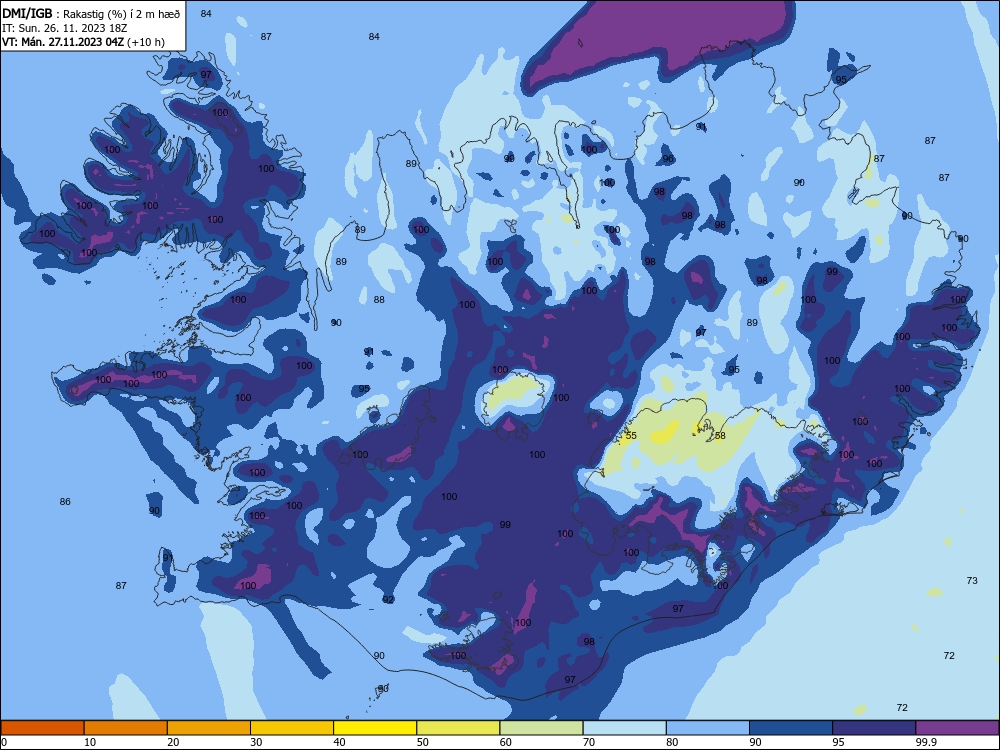Click the 'DMI/IGB : Rakastig (%)' title line
Screen dimensions: 1000x750
[x=92, y=13]
